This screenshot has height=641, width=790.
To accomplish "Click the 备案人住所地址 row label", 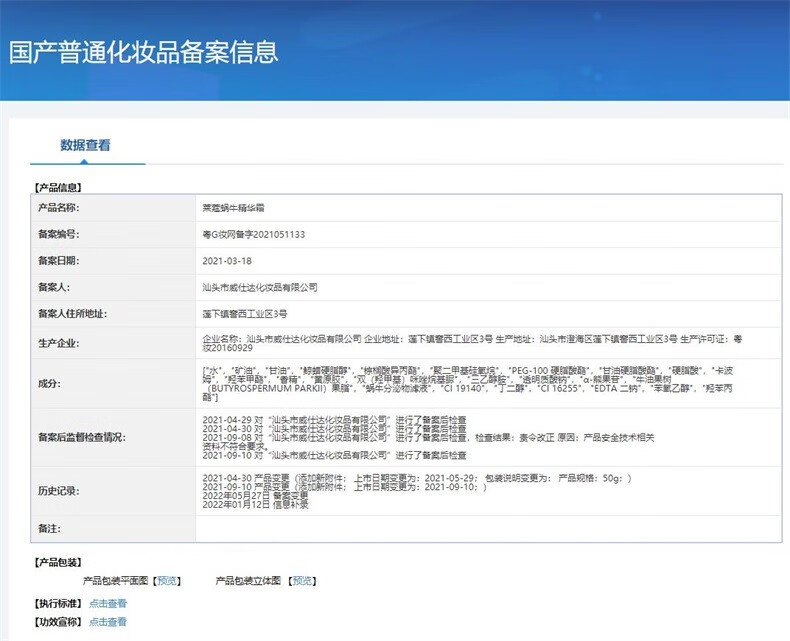I will pyautogui.click(x=73, y=314).
